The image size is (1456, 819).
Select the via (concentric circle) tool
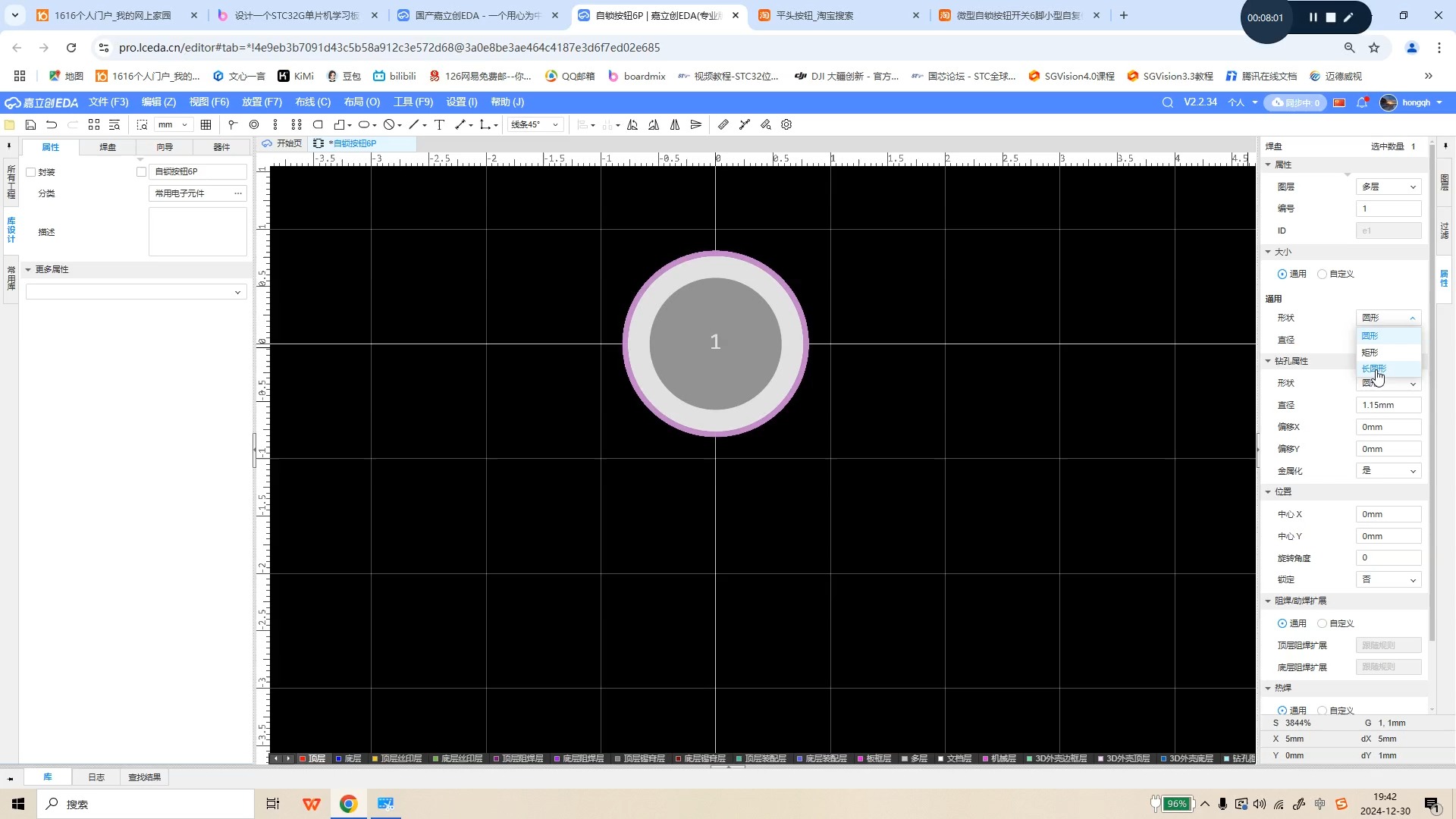point(254,124)
